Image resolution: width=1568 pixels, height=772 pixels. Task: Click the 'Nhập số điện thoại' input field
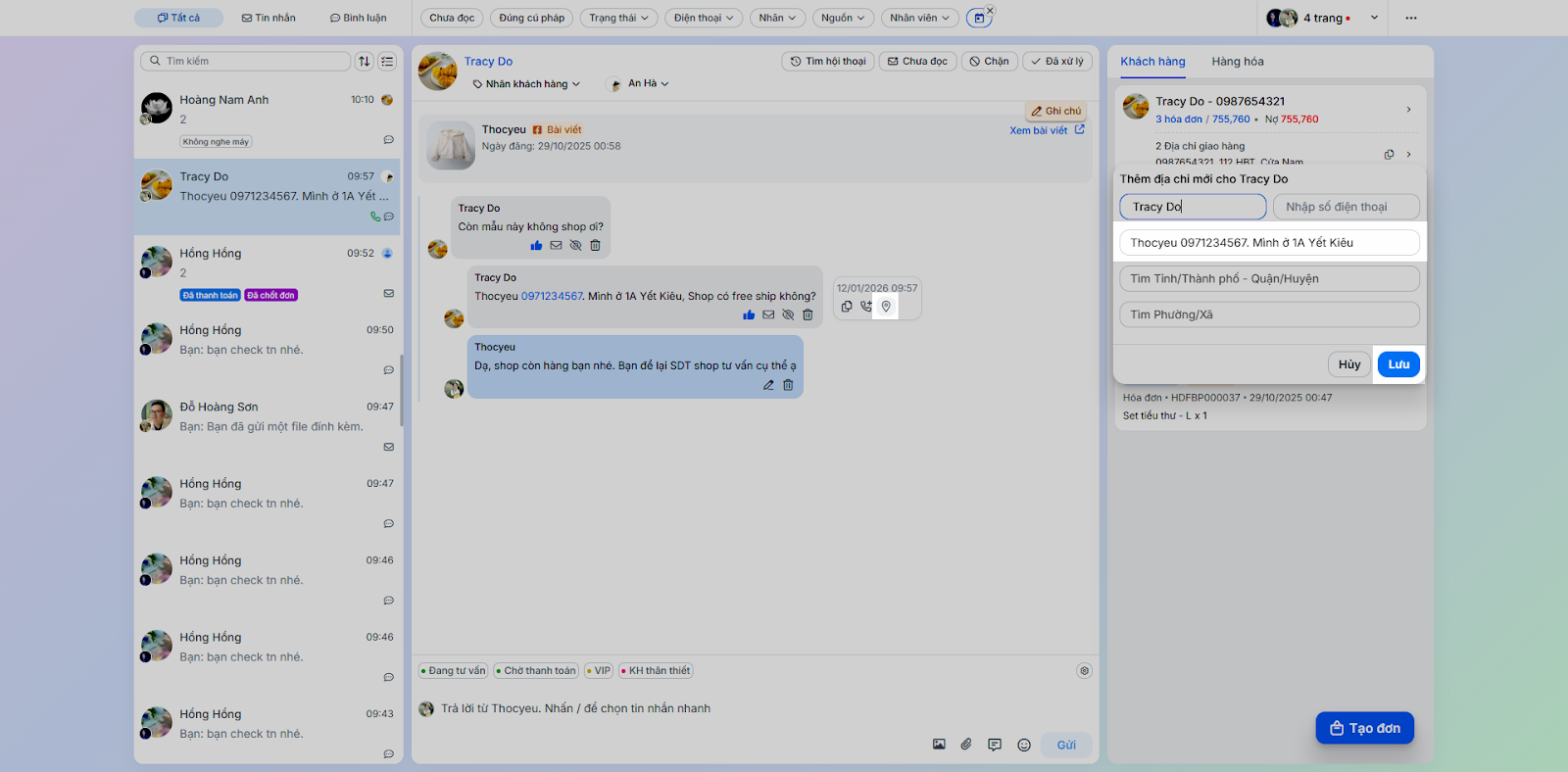1346,207
